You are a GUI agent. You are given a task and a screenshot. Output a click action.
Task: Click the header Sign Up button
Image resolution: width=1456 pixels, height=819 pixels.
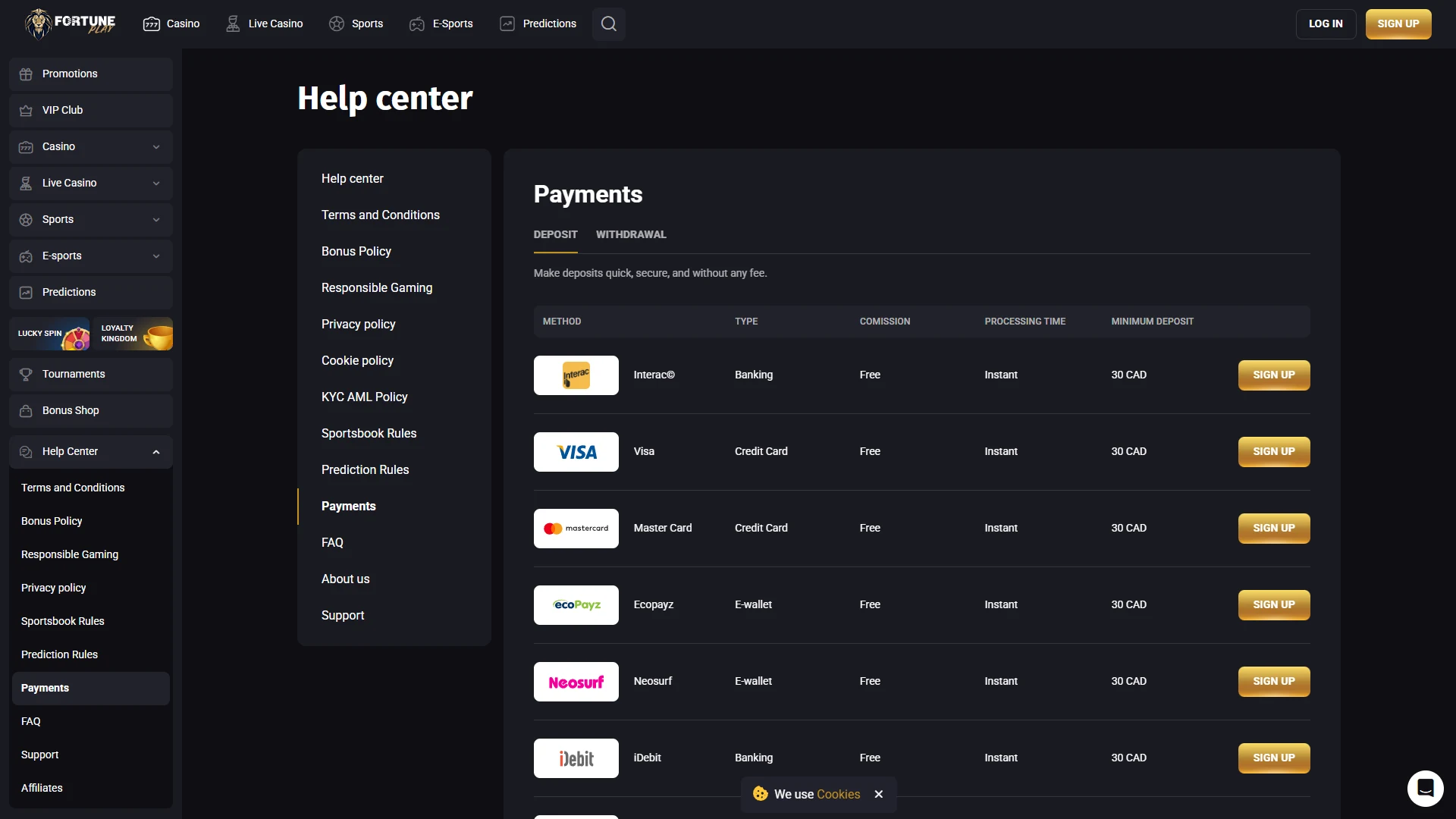click(x=1398, y=24)
